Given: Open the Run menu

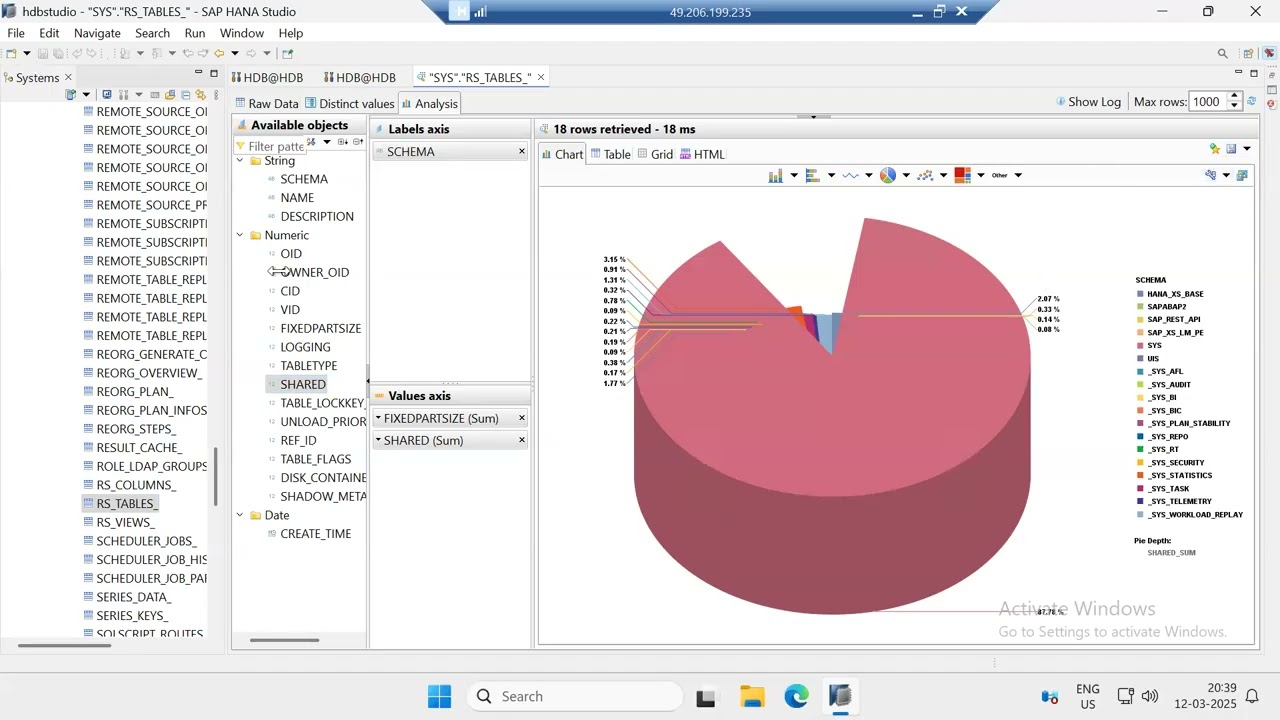Looking at the screenshot, I should [x=195, y=33].
